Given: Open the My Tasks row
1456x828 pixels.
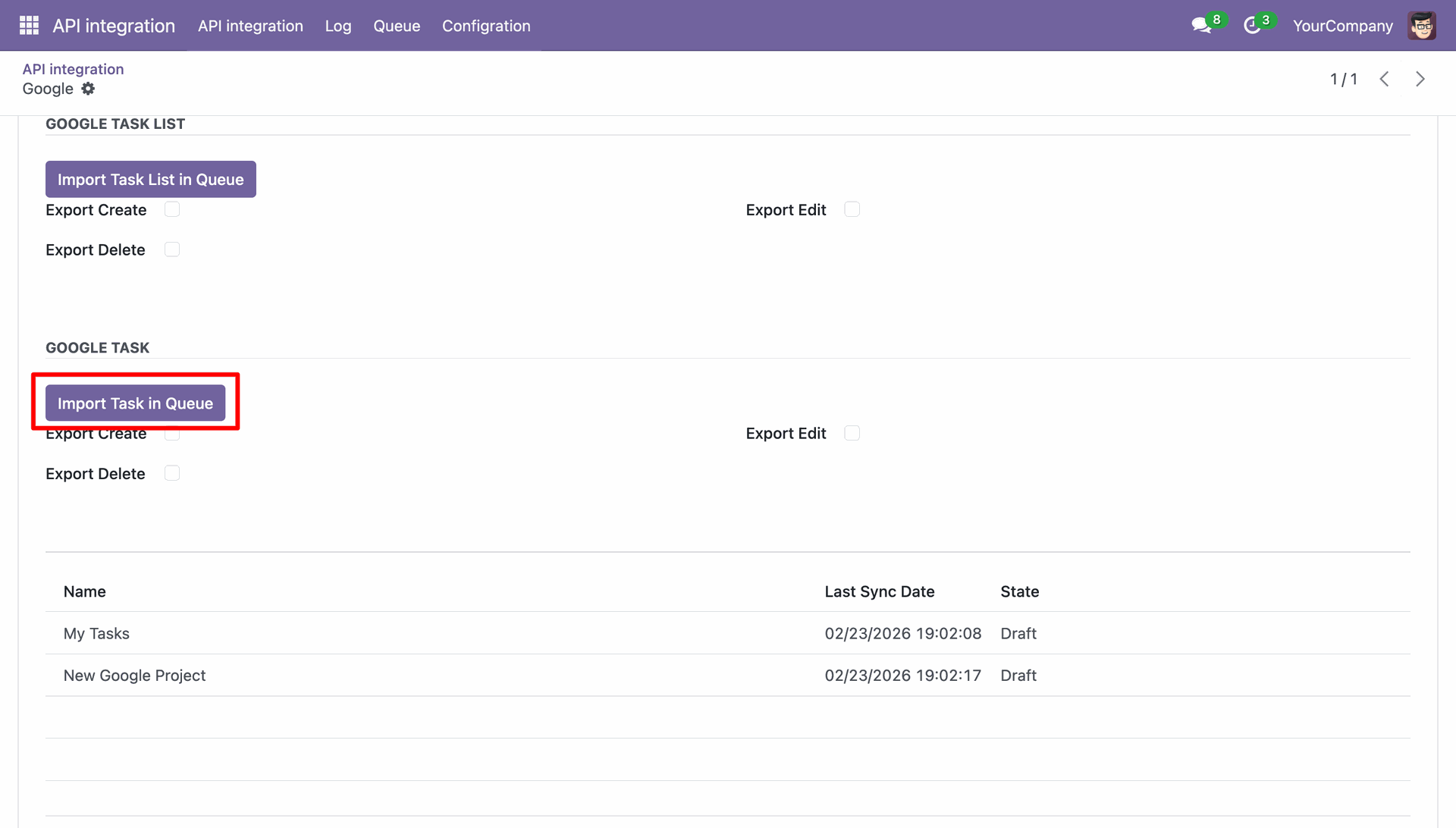Looking at the screenshot, I should point(728,633).
